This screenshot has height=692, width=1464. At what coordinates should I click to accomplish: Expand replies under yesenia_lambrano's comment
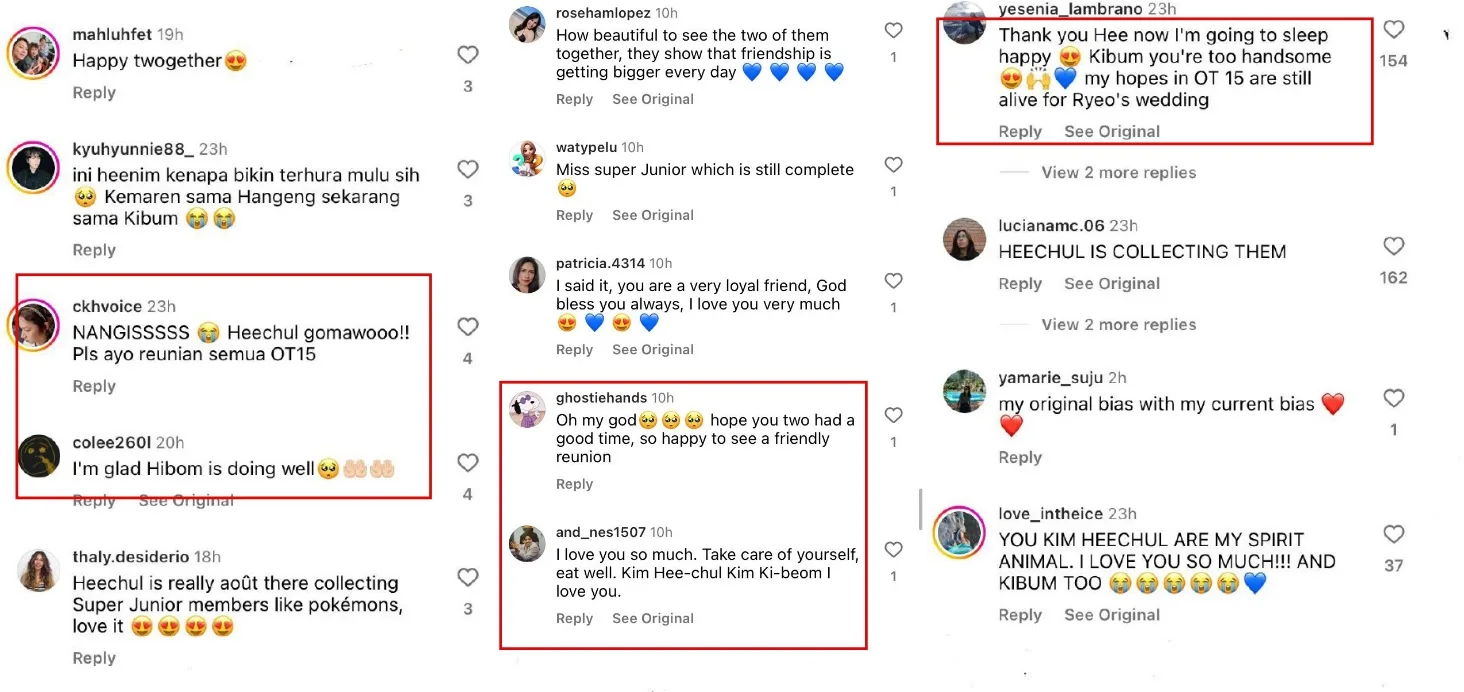pyautogui.click(x=1118, y=173)
